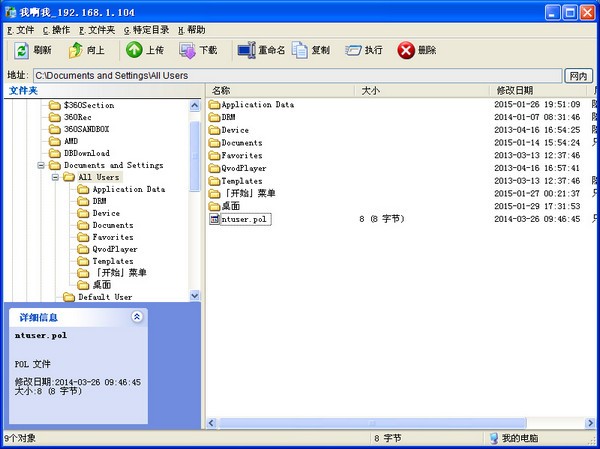Click 桌面 folder icon in file list
Screen dimensions: 600x449
pos(215,206)
